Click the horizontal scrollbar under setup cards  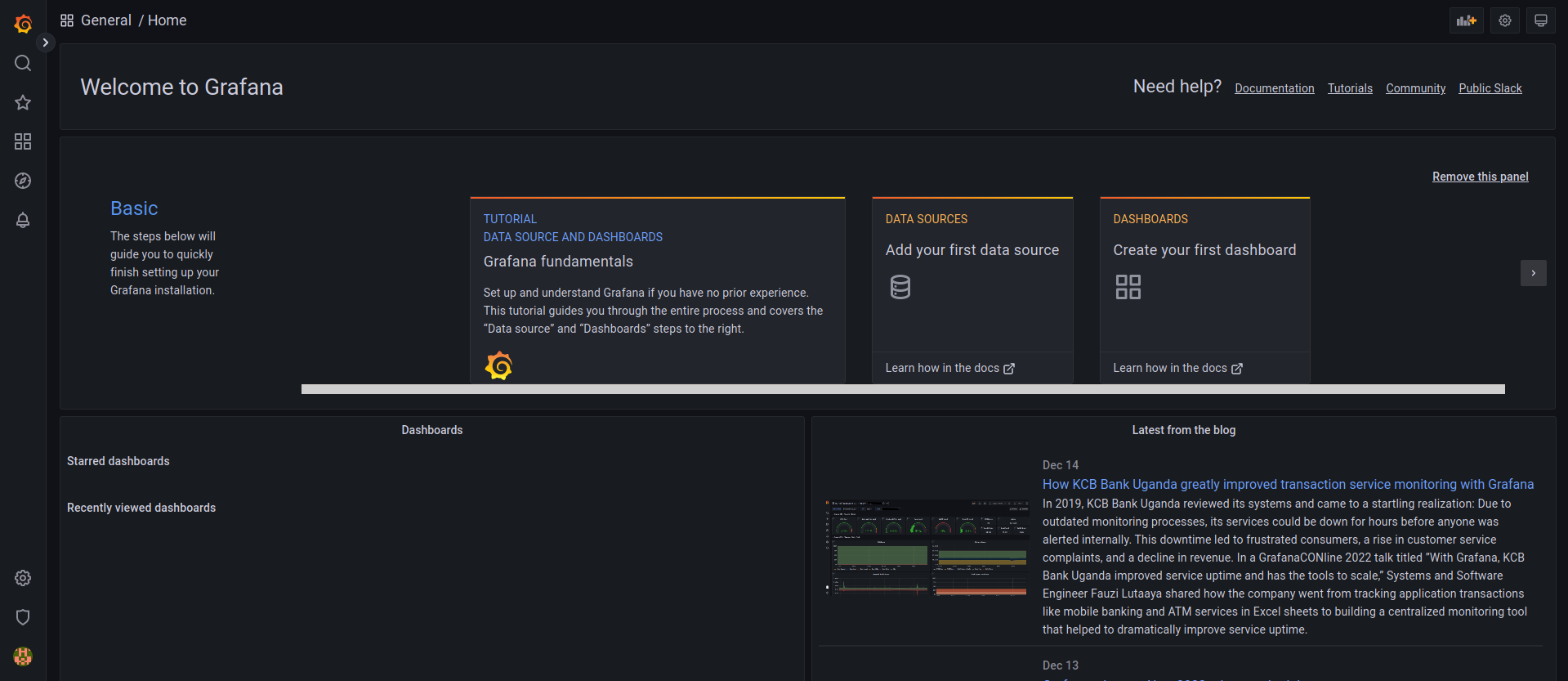(902, 389)
